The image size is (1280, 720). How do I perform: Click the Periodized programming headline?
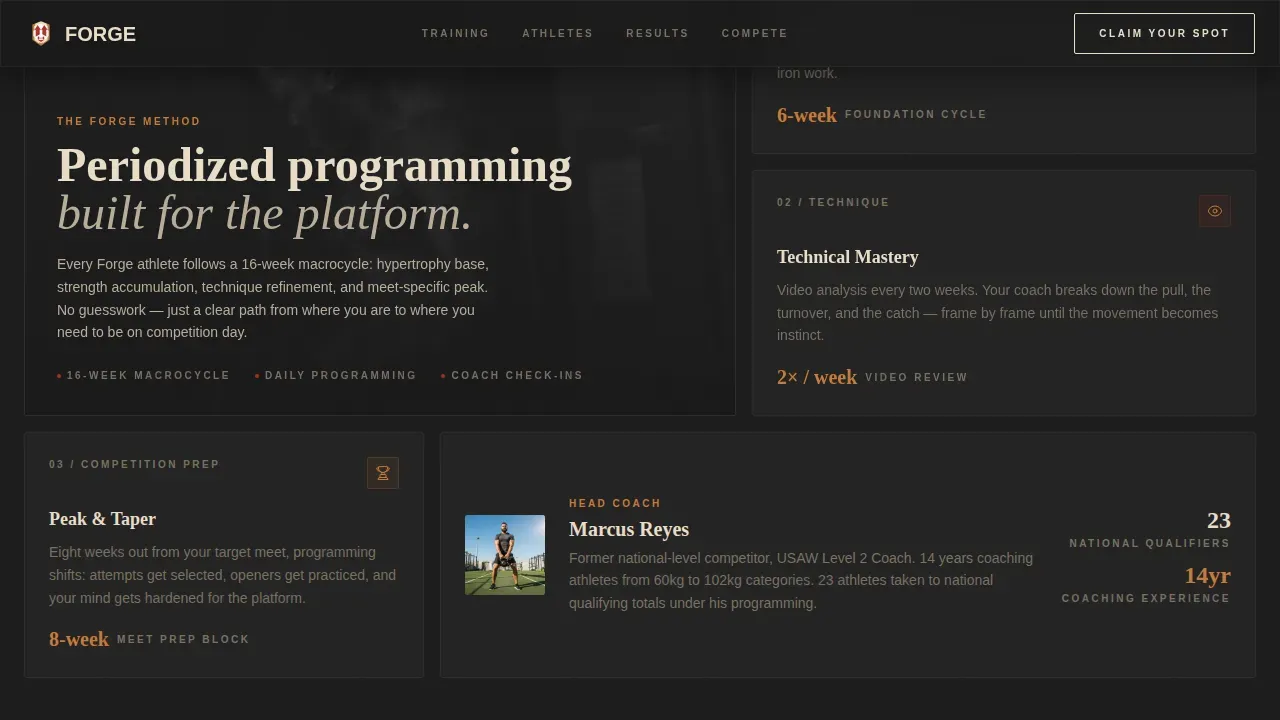click(314, 166)
